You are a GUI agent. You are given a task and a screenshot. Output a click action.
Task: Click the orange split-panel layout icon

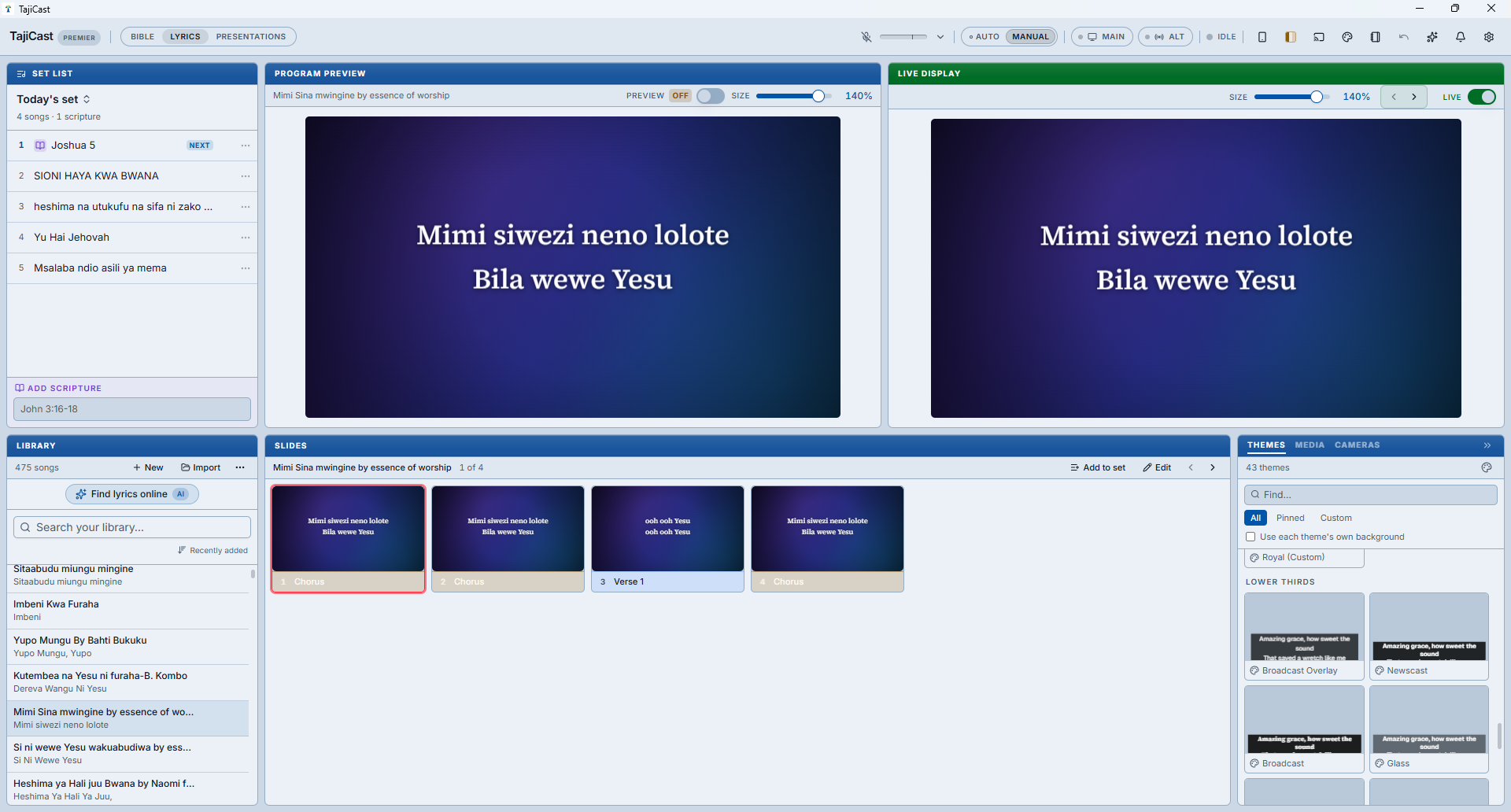point(1291,37)
